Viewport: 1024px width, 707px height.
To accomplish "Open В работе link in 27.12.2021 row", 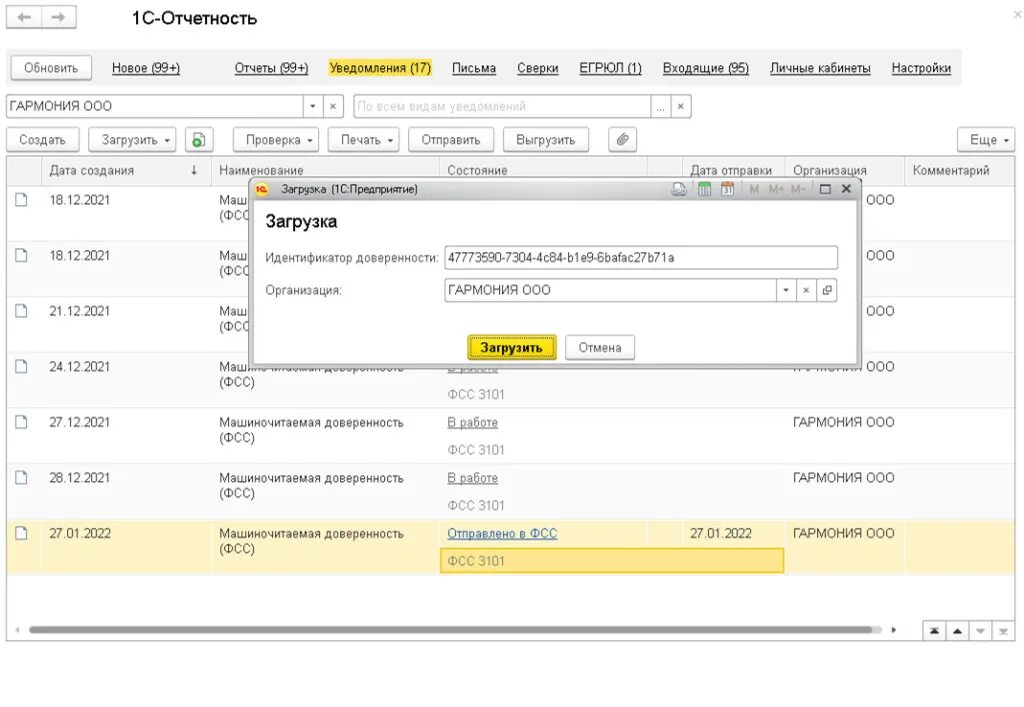I will pyautogui.click(x=472, y=422).
